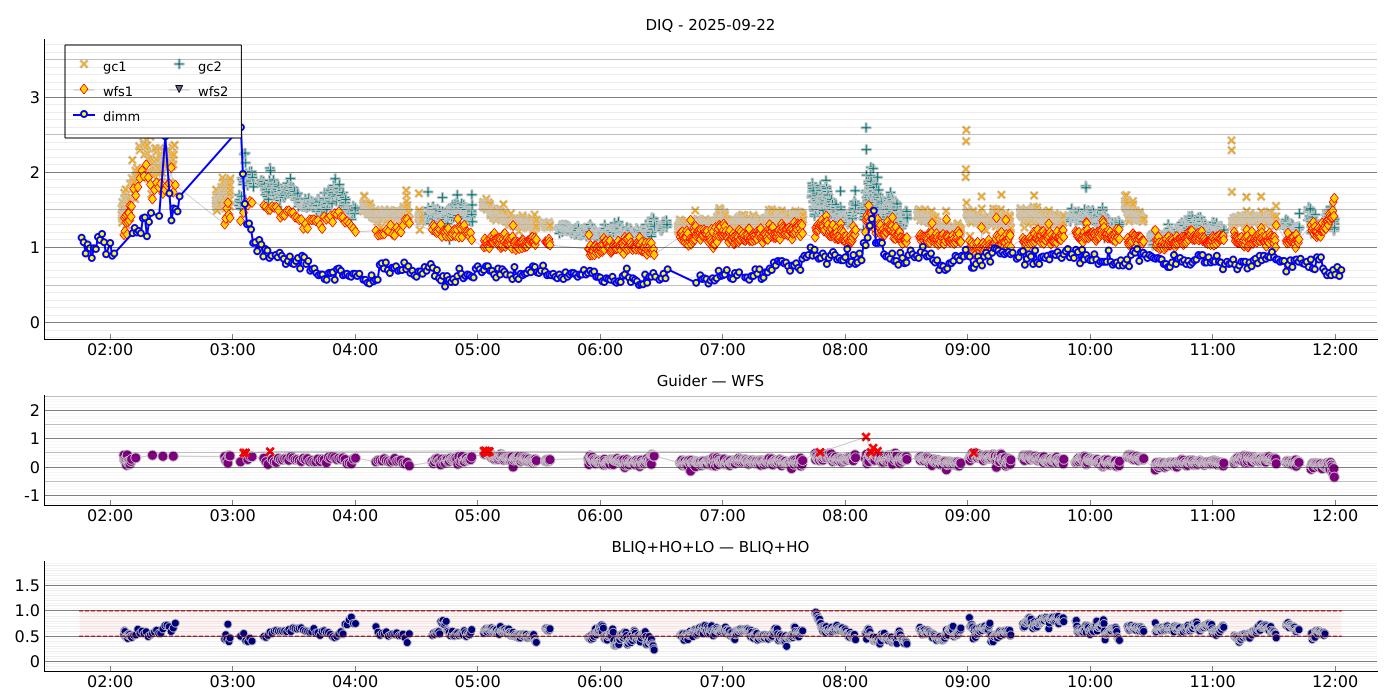Click the dimm legend label
The image size is (1400, 700).
click(x=121, y=116)
